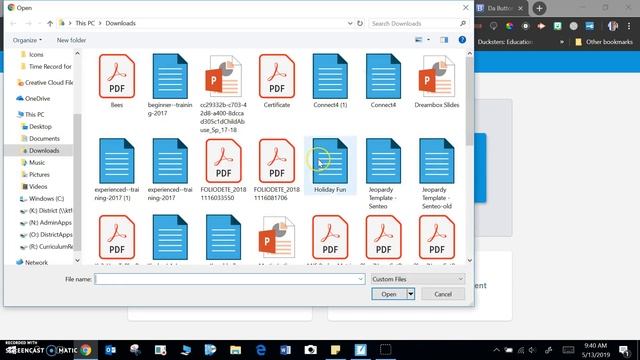This screenshot has width=640, height=360.
Task: Expand the address bar history dropdown
Action: [x=350, y=23]
